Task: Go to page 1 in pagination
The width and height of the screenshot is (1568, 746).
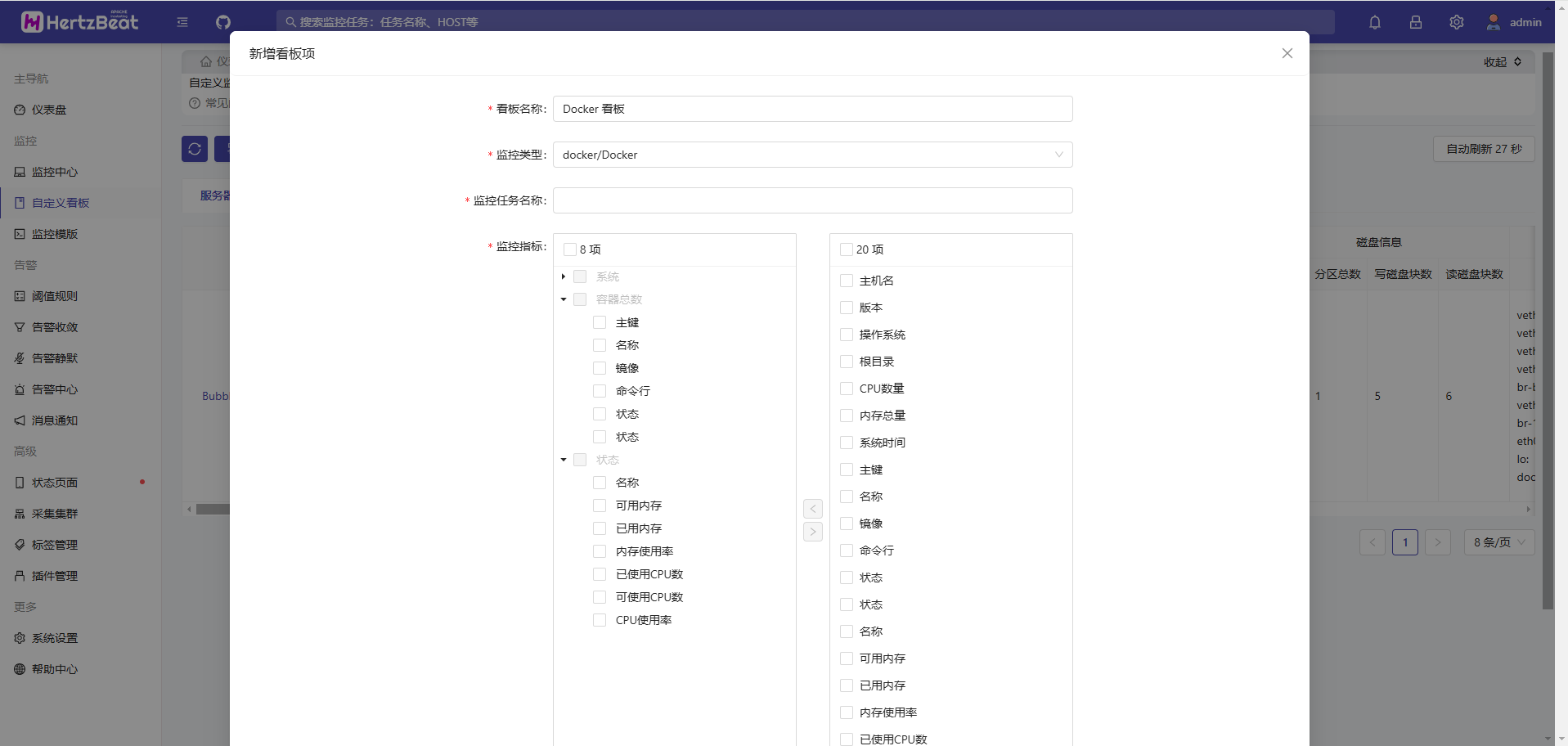Action: tap(1405, 542)
